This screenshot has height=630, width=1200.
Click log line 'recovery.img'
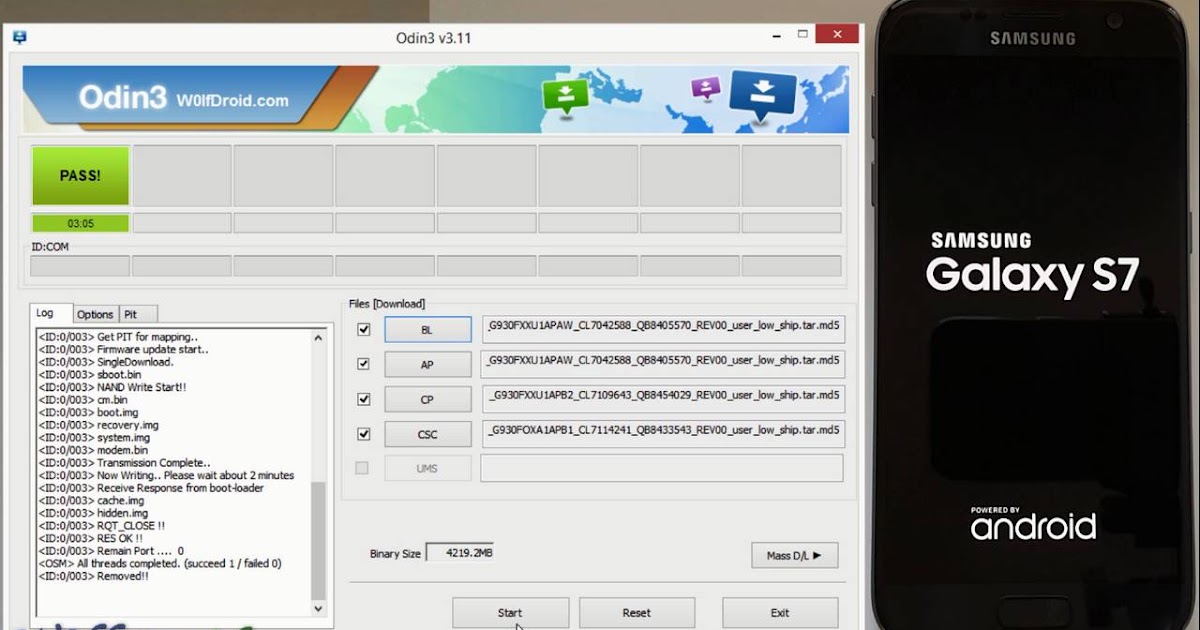point(98,425)
